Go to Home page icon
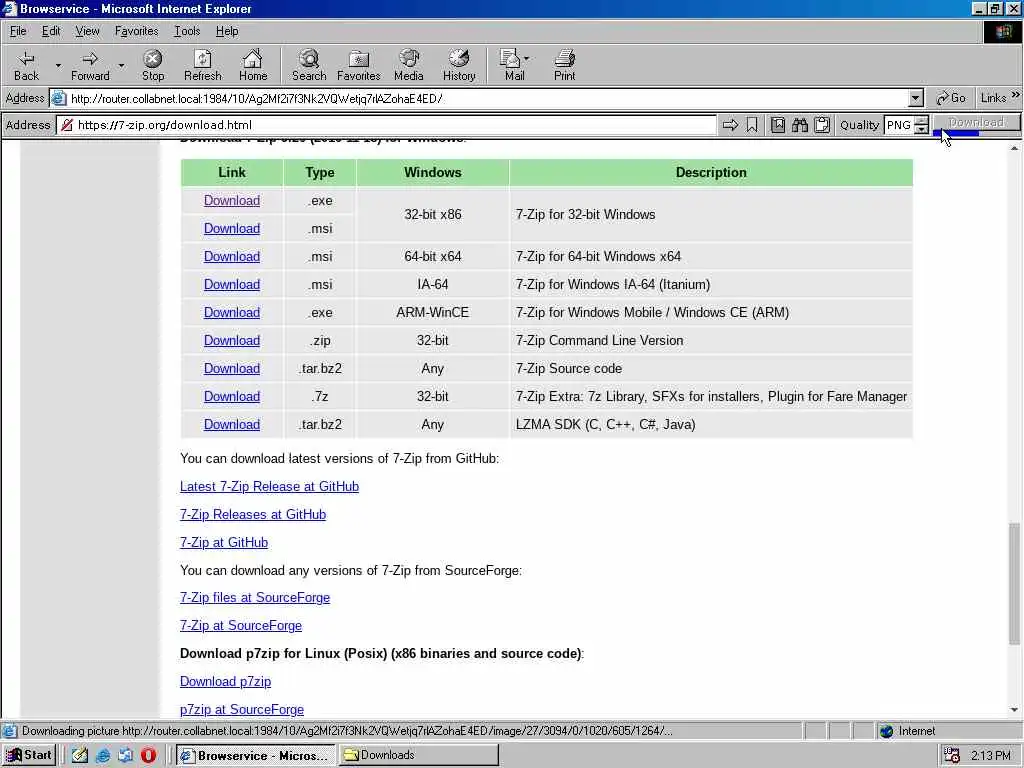The image size is (1024, 768). [x=253, y=65]
